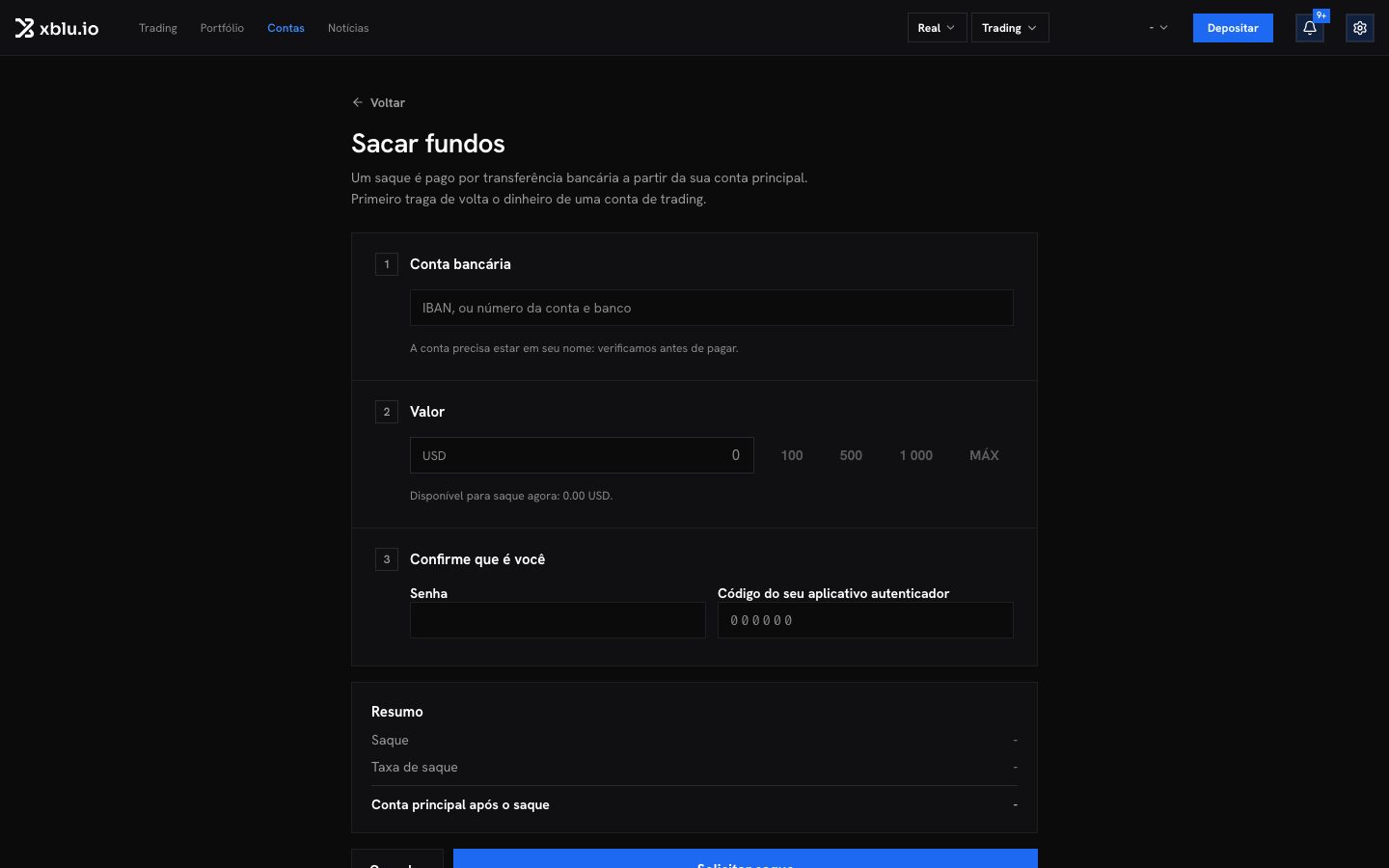Focus the IBAN bank account field
The height and width of the screenshot is (868, 1389).
(x=712, y=308)
